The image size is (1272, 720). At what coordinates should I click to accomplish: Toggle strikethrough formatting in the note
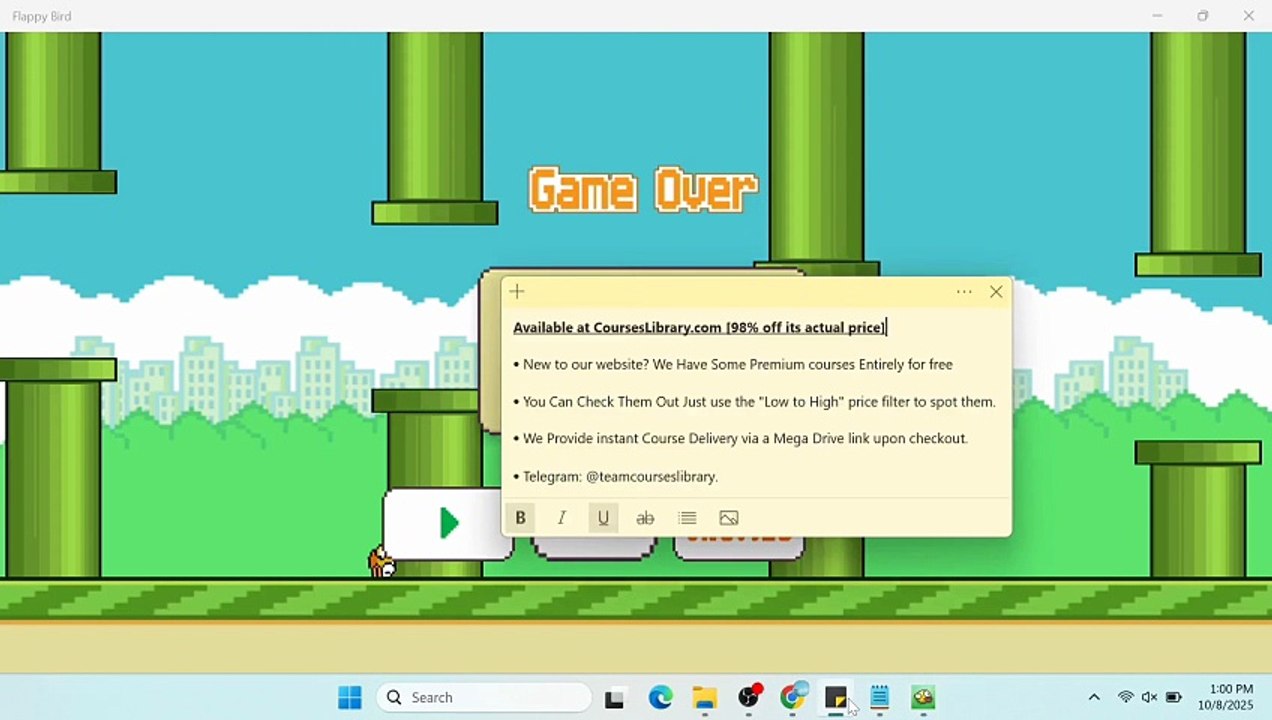click(x=645, y=518)
